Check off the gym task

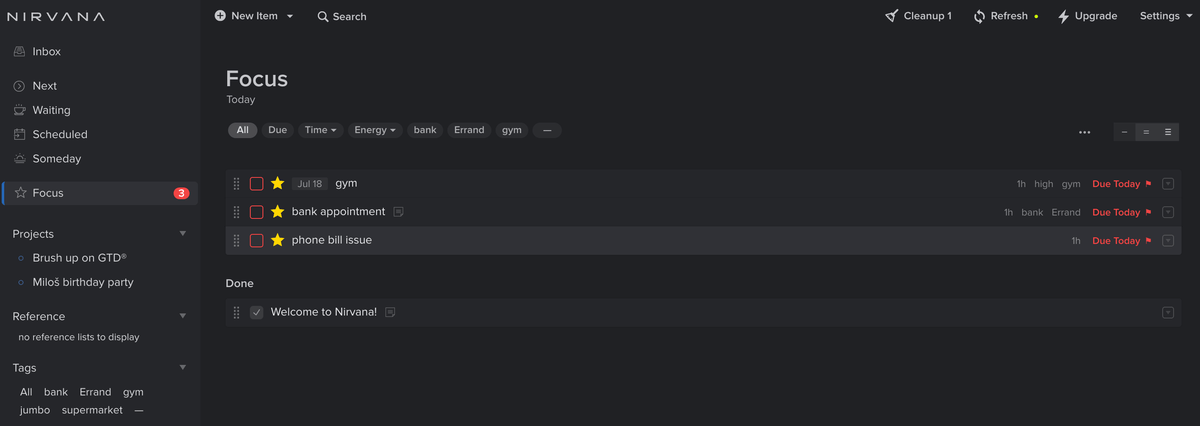coord(257,184)
